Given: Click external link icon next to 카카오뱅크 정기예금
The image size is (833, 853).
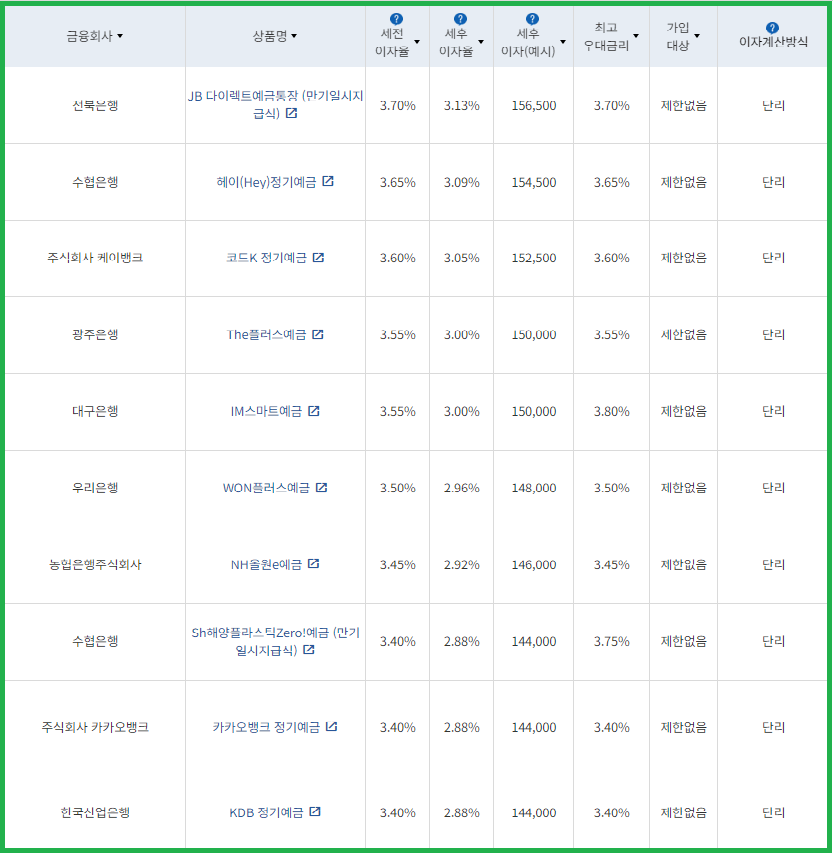Looking at the screenshot, I should pos(331,726).
